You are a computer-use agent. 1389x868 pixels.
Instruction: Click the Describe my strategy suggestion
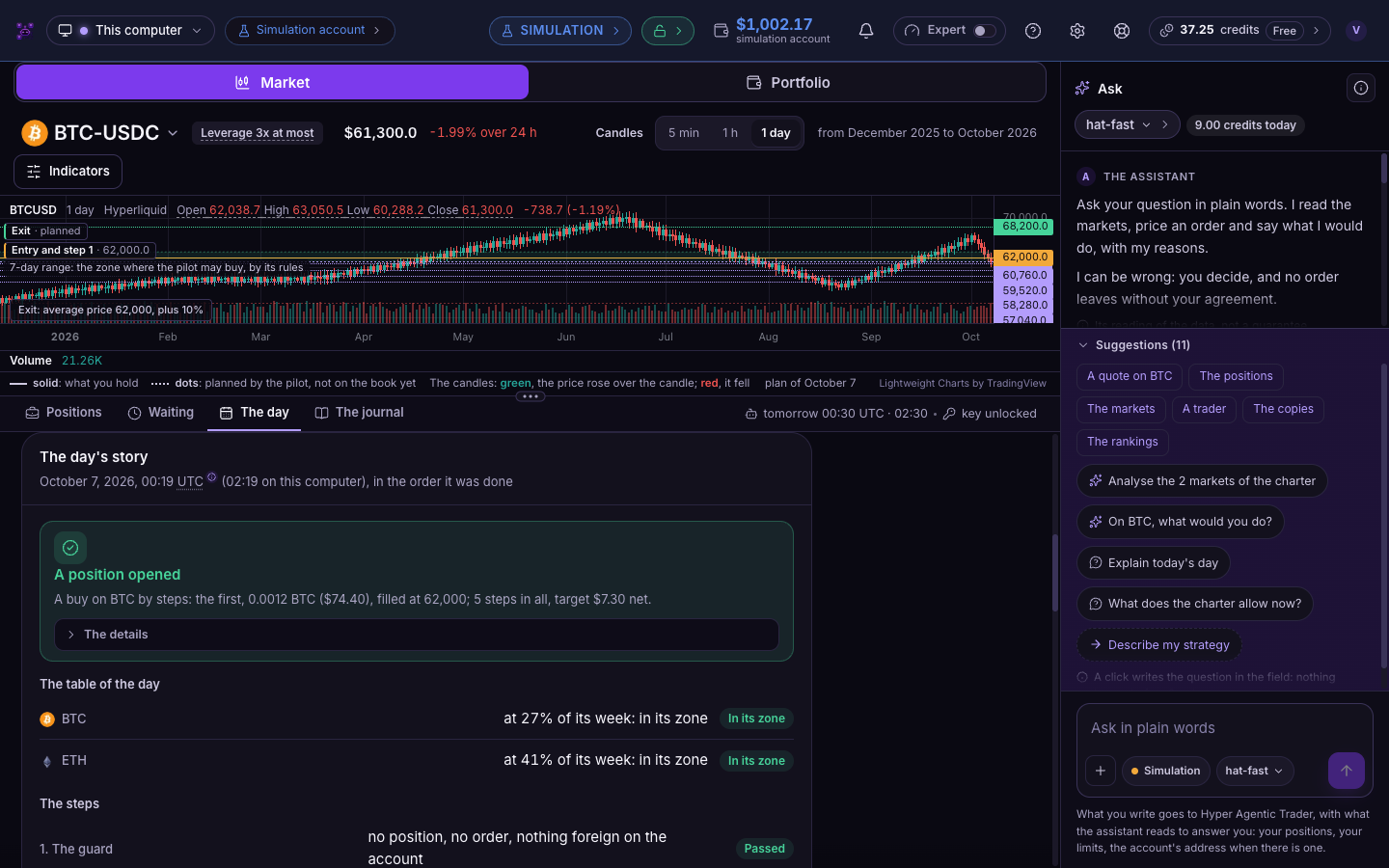click(1159, 645)
